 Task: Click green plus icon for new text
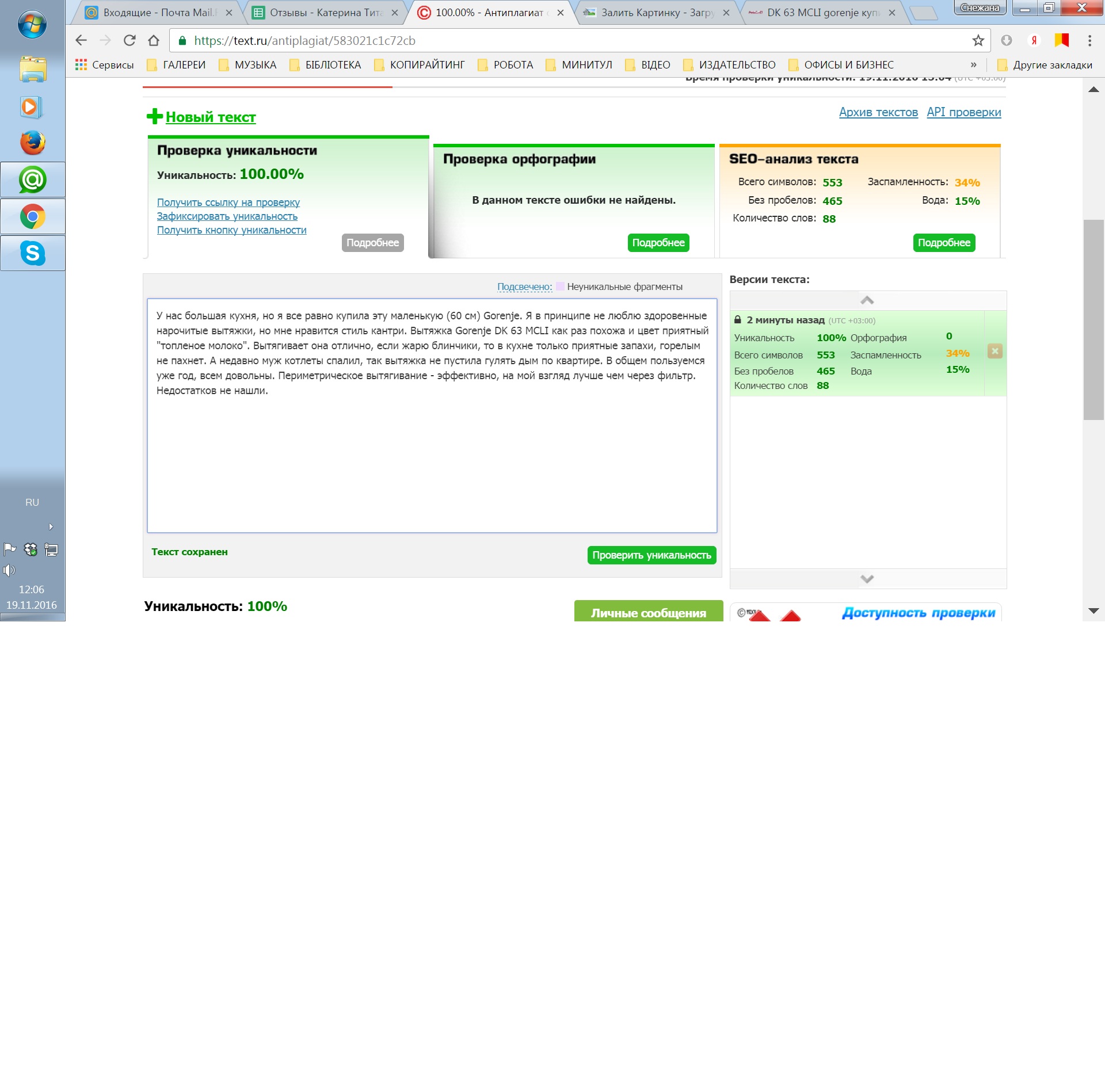(x=154, y=116)
